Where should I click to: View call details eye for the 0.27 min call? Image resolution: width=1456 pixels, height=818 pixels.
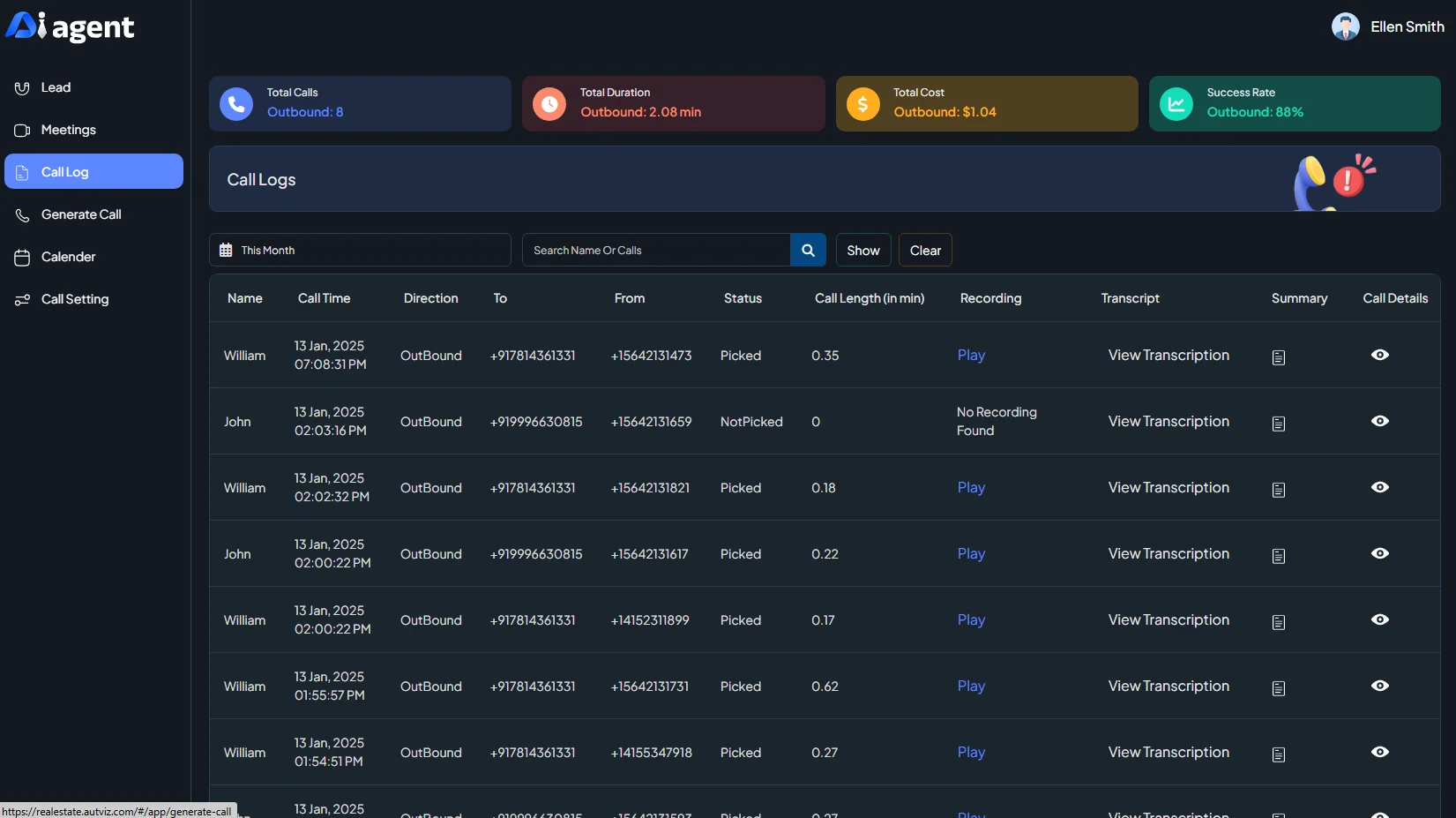pyautogui.click(x=1380, y=752)
